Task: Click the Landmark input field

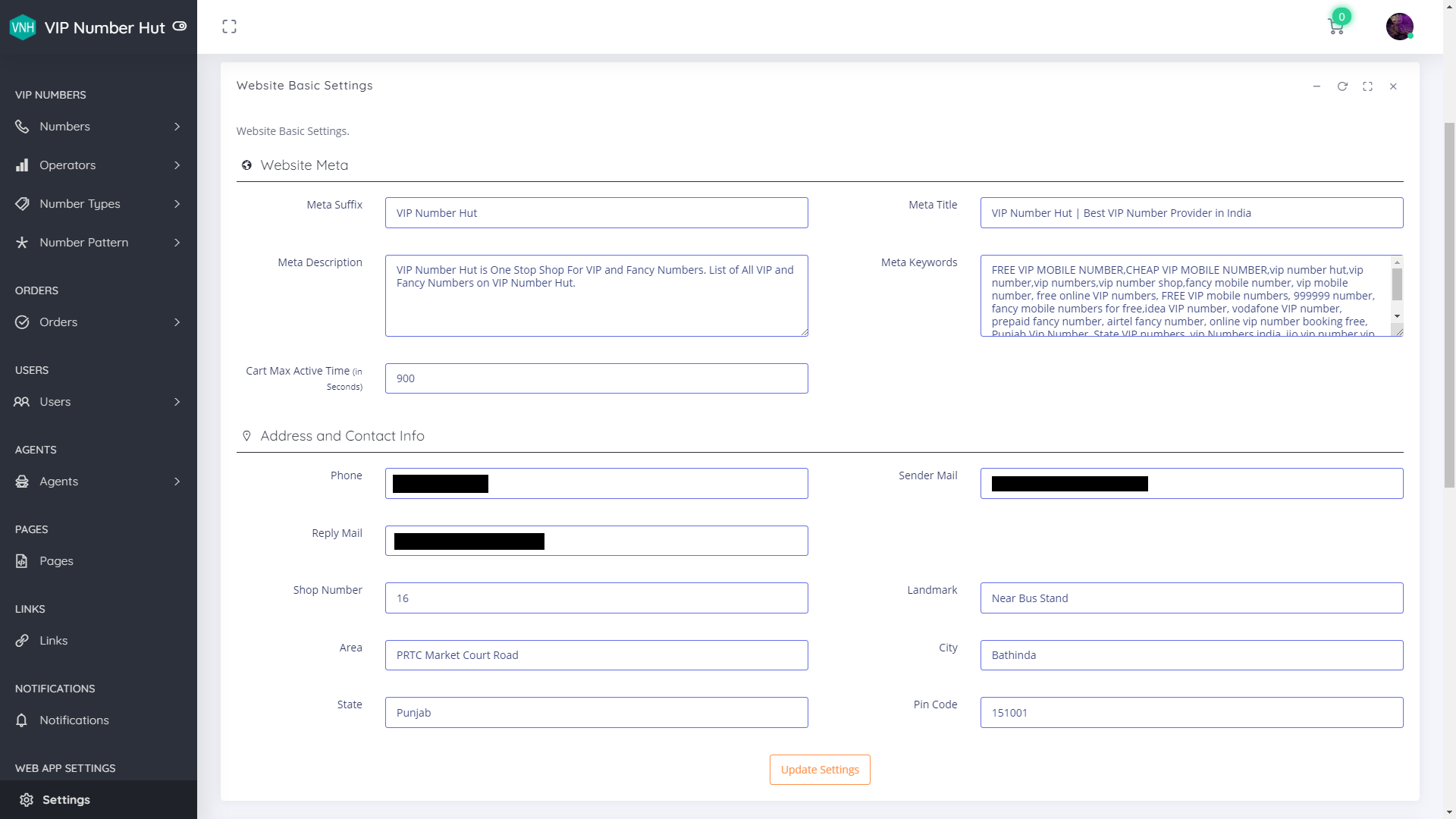Action: [1192, 598]
